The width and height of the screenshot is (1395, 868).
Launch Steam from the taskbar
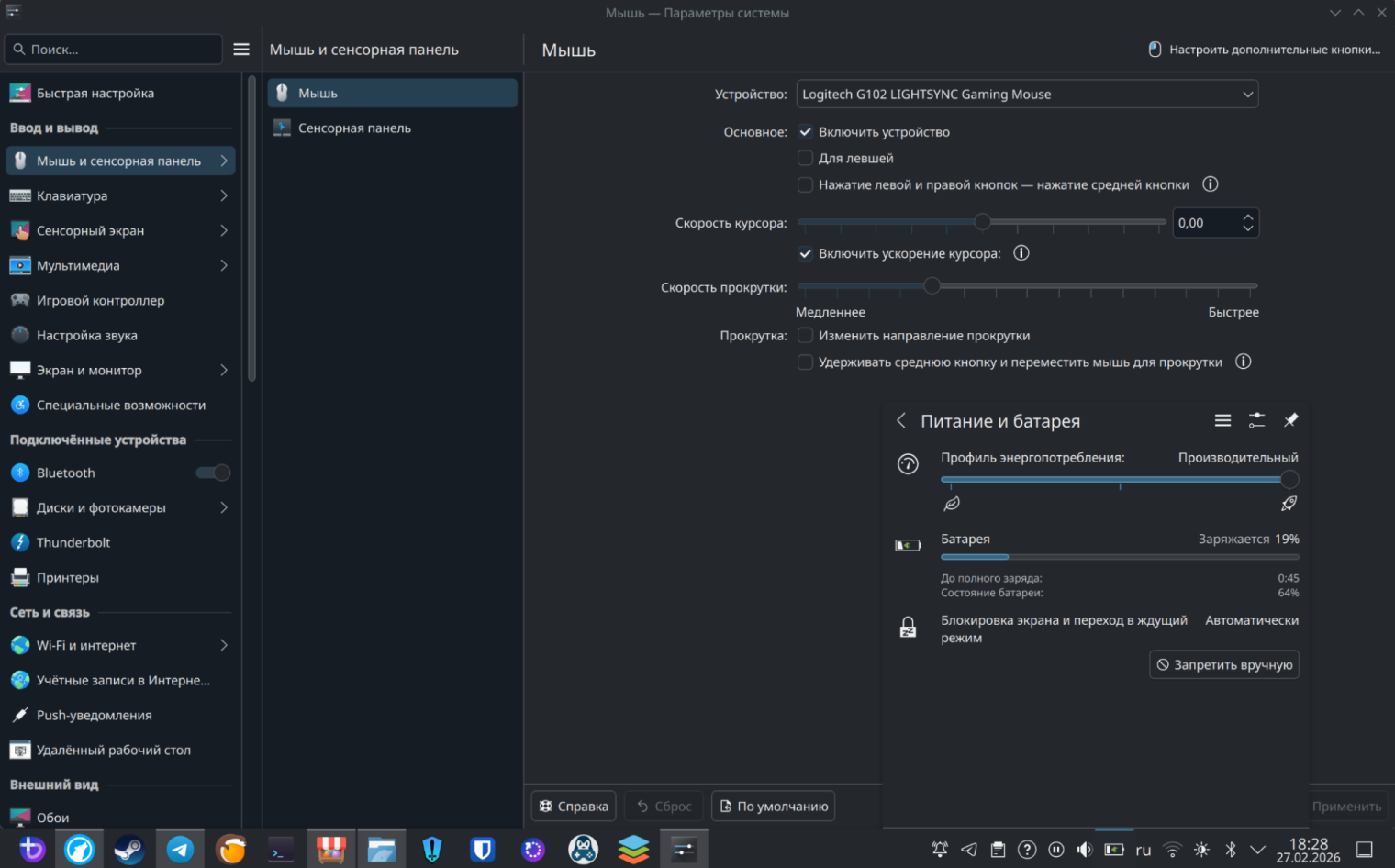(128, 850)
